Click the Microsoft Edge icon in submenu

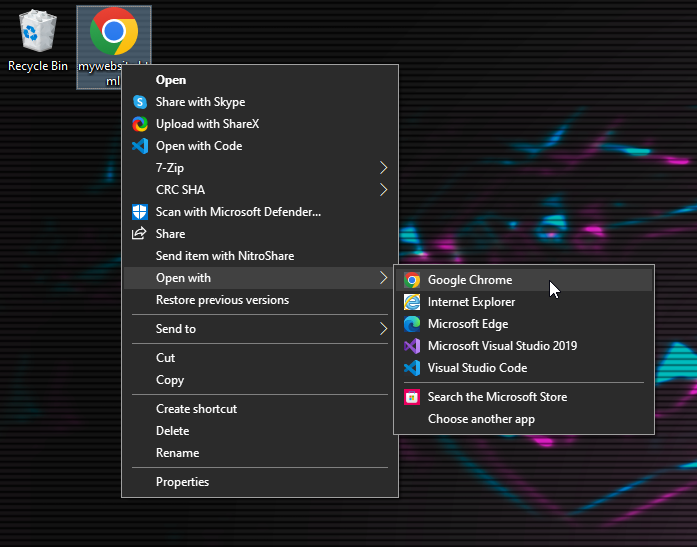click(412, 324)
